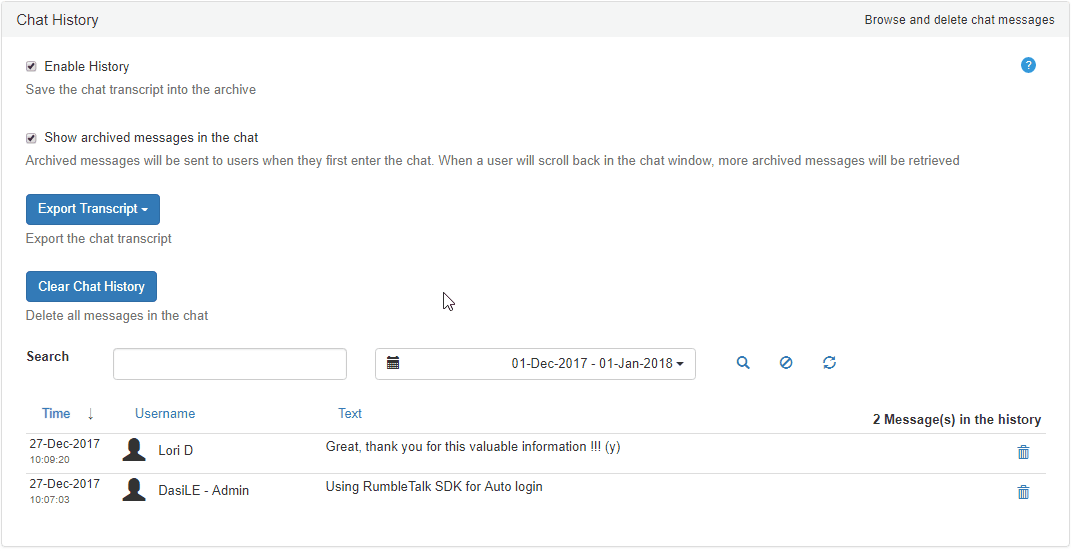Screen dimensions: 1090x551
Task: Select the message 'Using RumbleTalk SDK for Auto login'
Action: coord(433,487)
